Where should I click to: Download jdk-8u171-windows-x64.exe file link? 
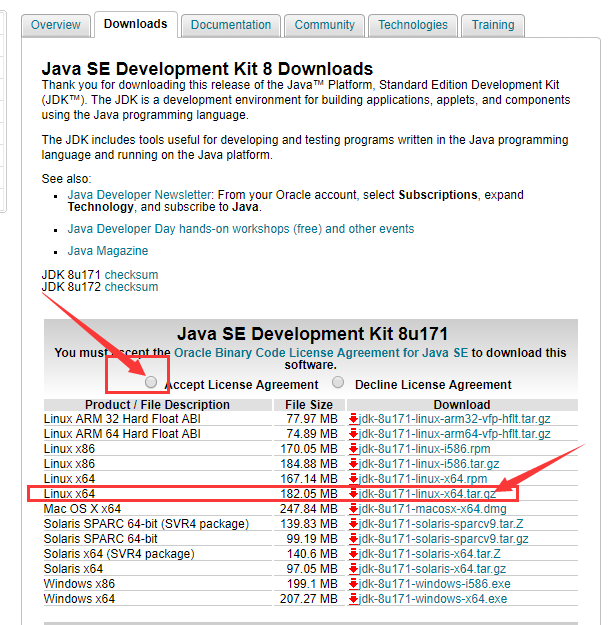pos(433,599)
